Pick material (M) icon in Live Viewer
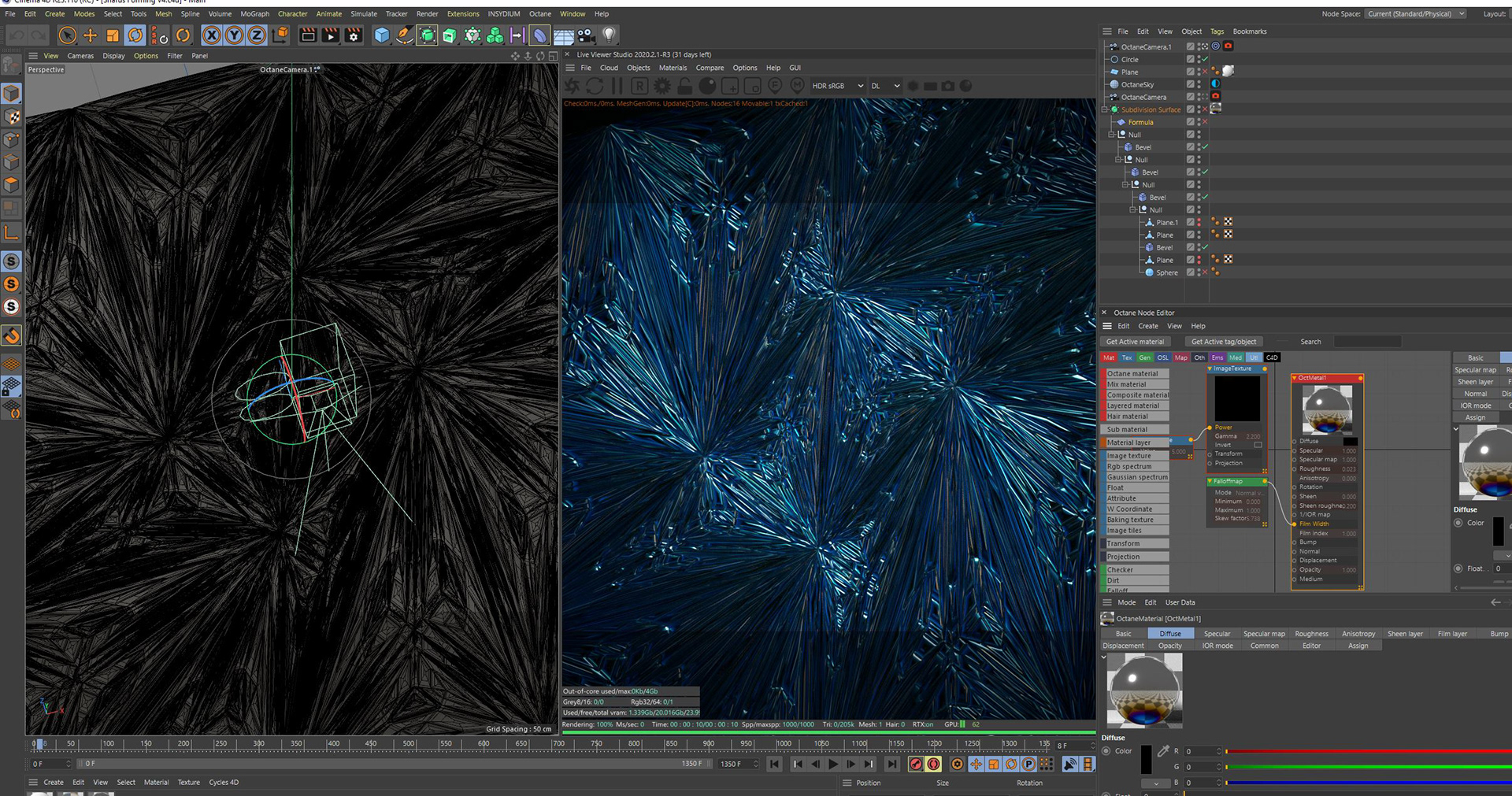Viewport: 1512px width, 796px height. pyautogui.click(x=797, y=86)
